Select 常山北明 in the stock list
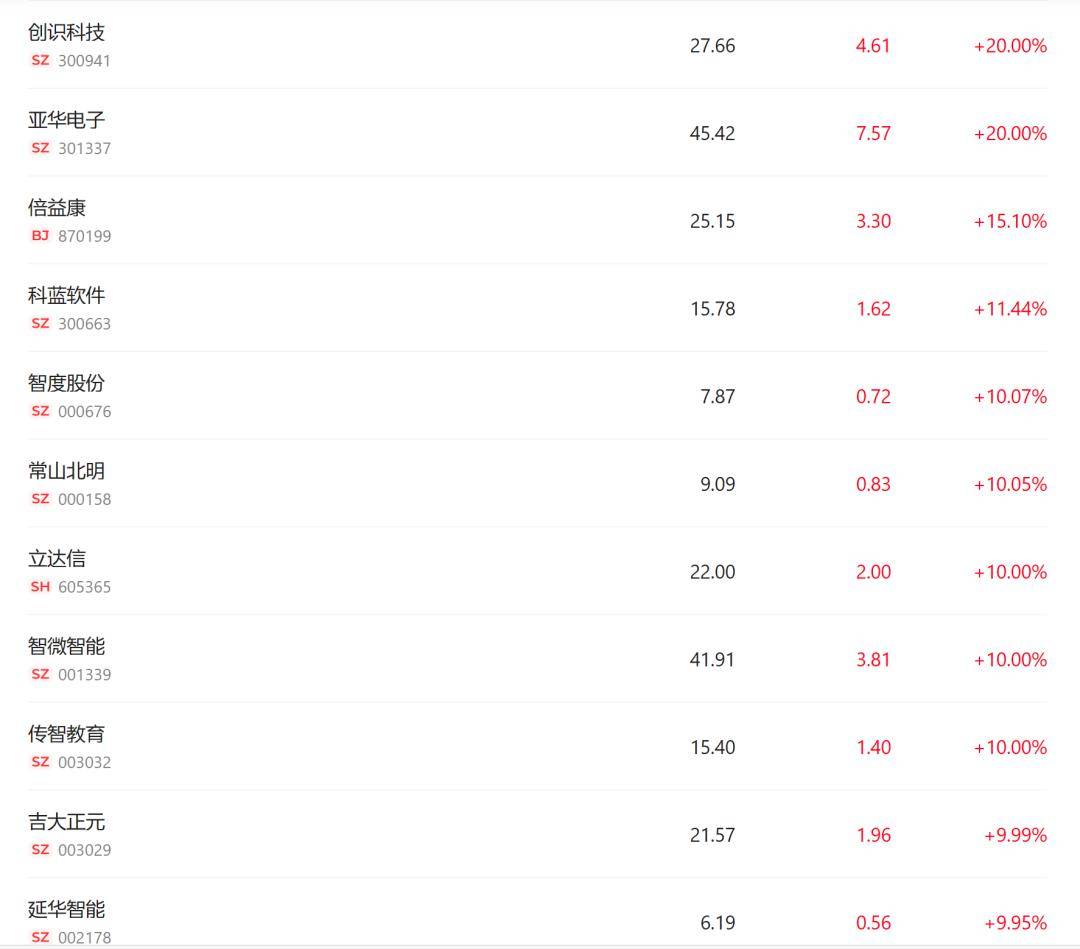Image resolution: width=1080 pixels, height=949 pixels. [66, 470]
